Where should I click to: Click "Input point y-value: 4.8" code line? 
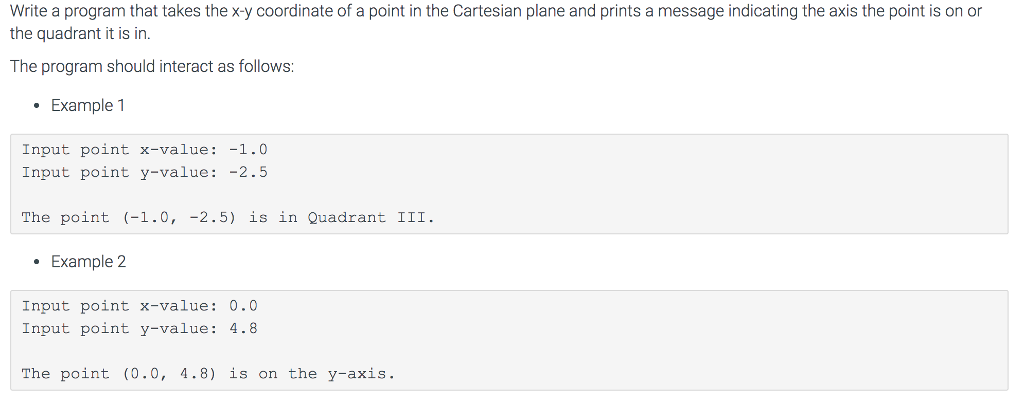(x=139, y=328)
